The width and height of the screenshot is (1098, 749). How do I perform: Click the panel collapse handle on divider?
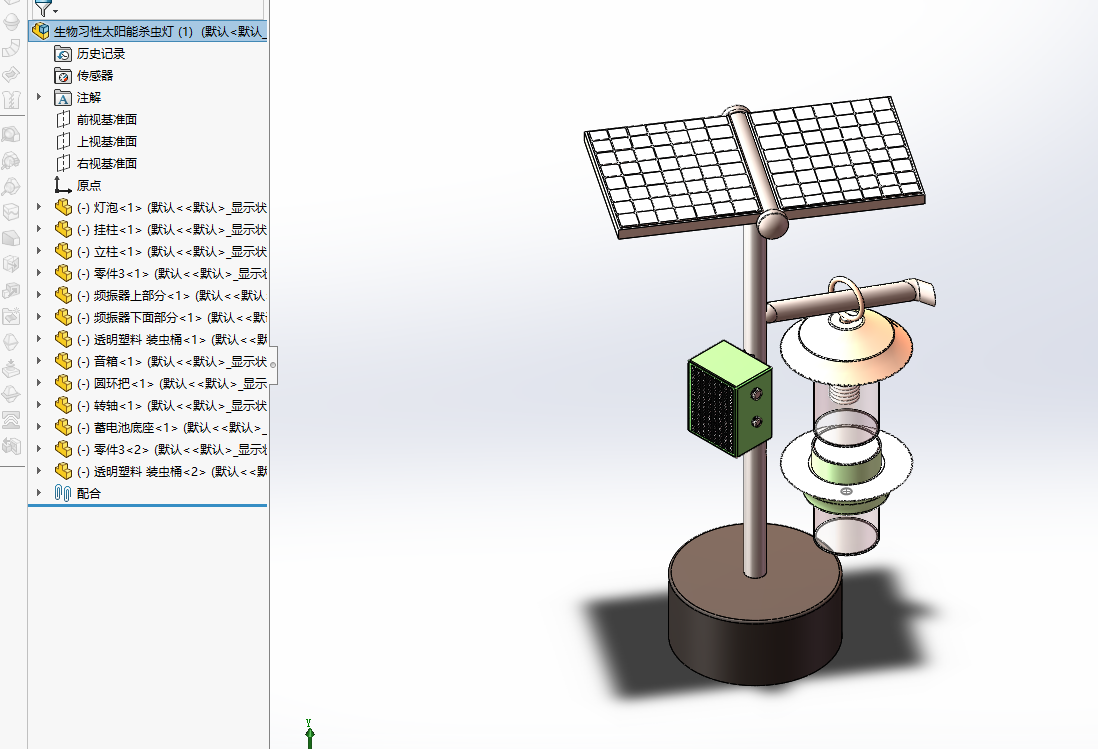point(273,365)
